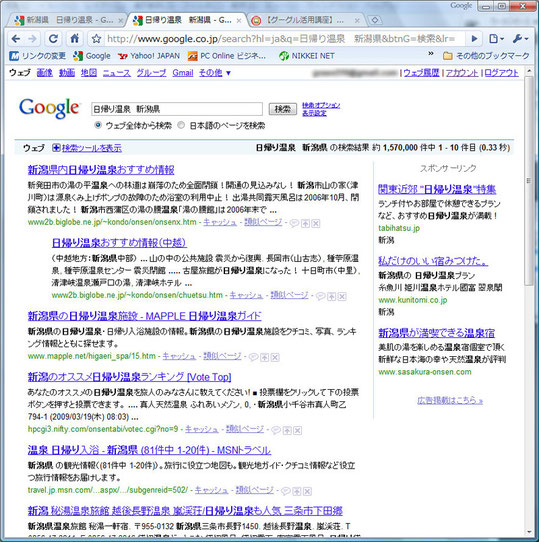Click the Google logo

(x=49, y=109)
